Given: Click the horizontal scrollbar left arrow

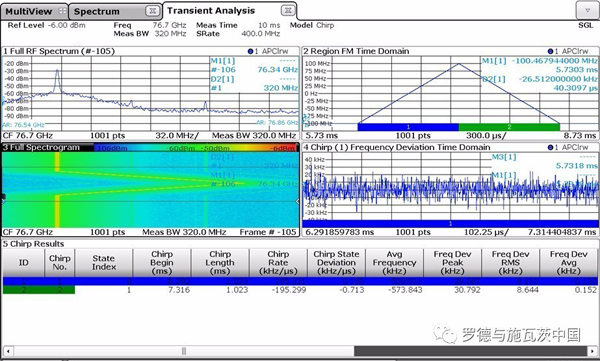Looking at the screenshot, I should (8, 351).
